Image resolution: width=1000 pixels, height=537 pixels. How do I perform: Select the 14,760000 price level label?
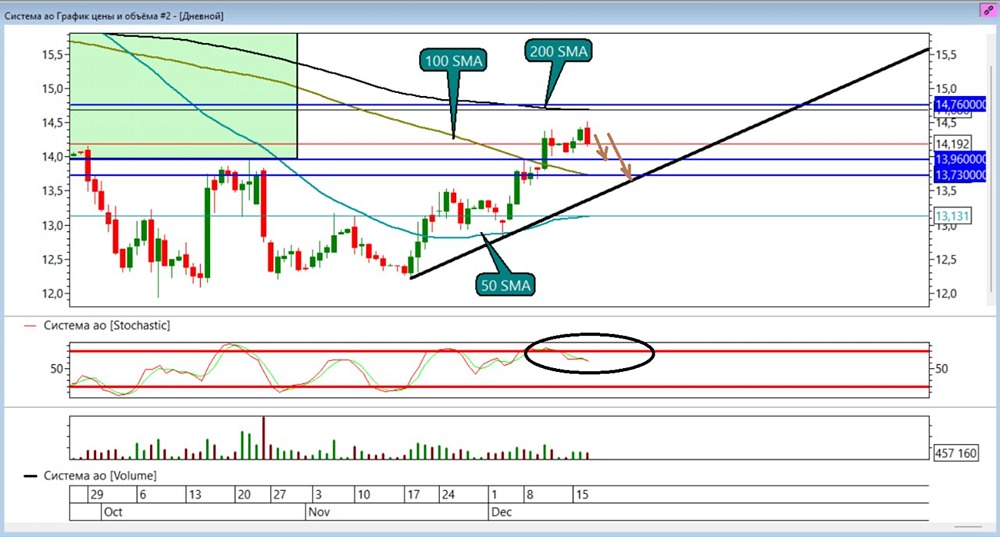tap(960, 105)
